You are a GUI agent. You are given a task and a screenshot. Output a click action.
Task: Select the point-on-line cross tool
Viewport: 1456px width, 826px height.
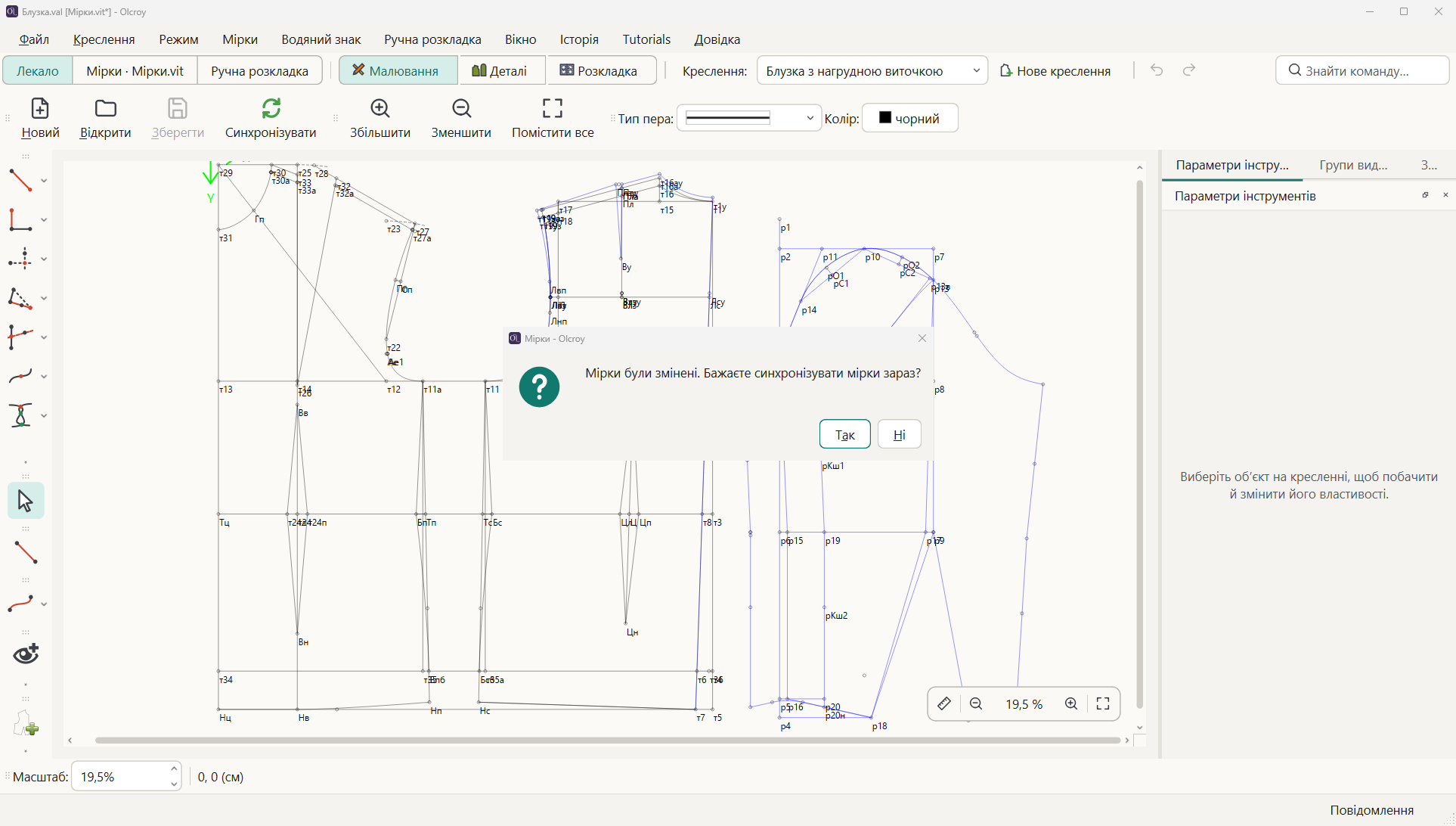point(20,259)
